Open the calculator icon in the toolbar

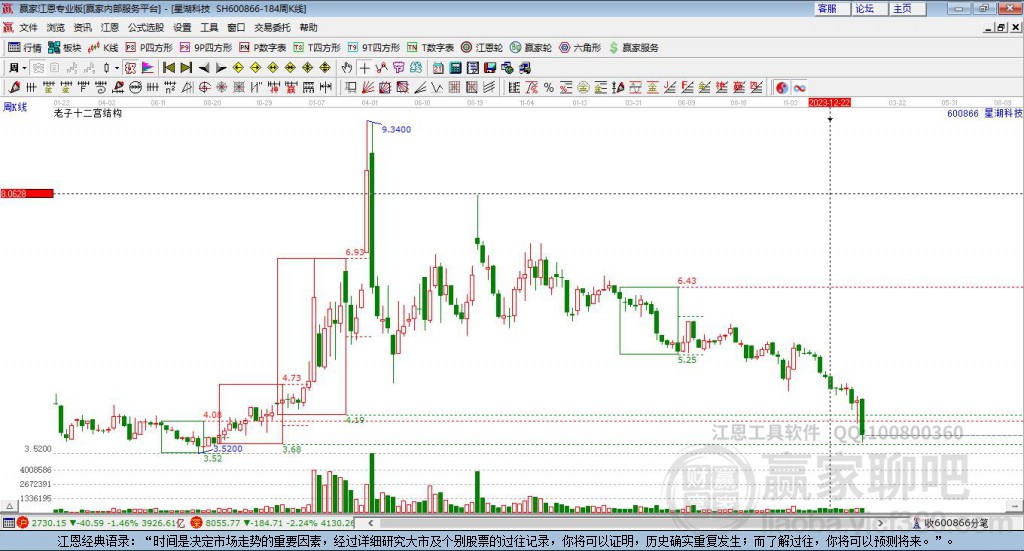(x=455, y=68)
